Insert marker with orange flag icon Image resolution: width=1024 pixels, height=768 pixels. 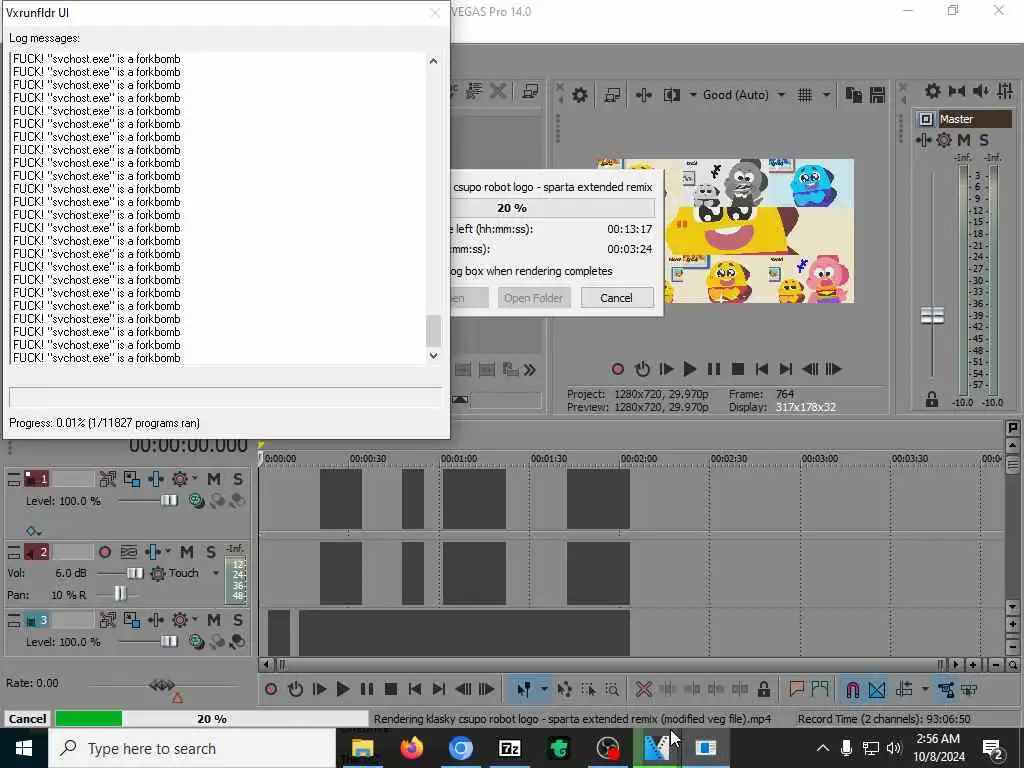pos(796,689)
